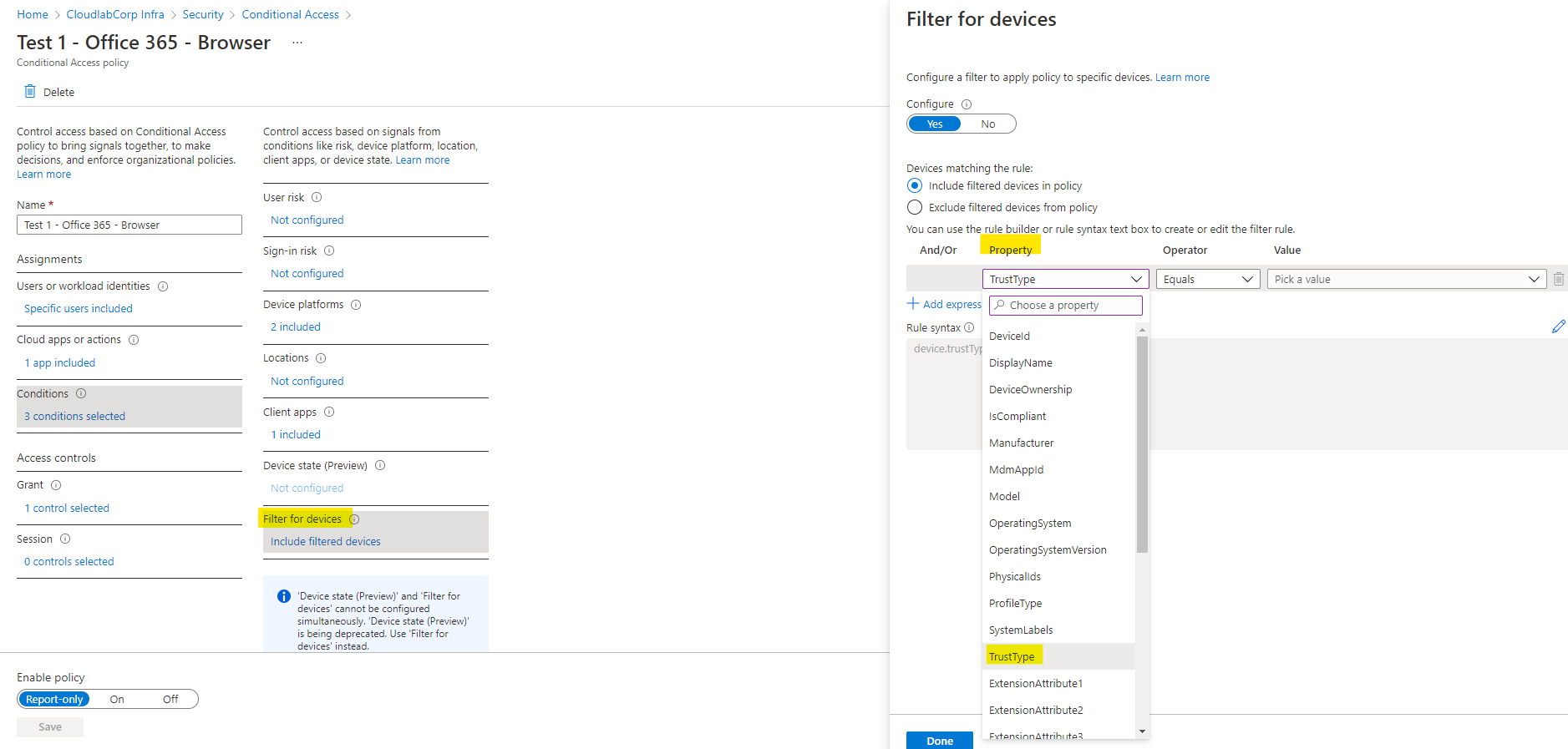The image size is (1568, 749).
Task: Open 3 conditions selected link
Action: tap(74, 416)
